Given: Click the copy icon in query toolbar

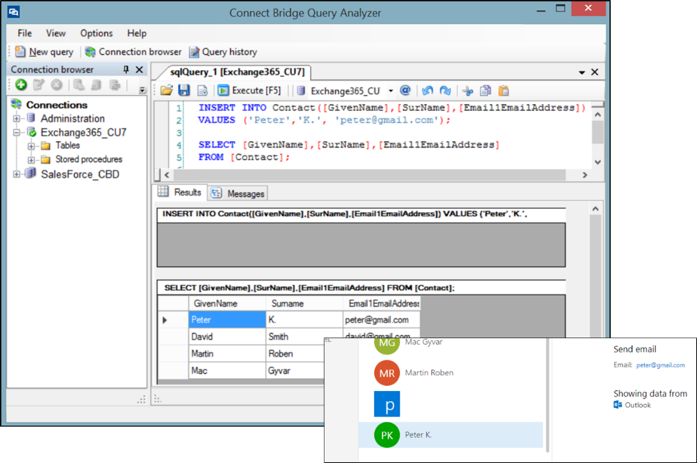Looking at the screenshot, I should pos(485,91).
